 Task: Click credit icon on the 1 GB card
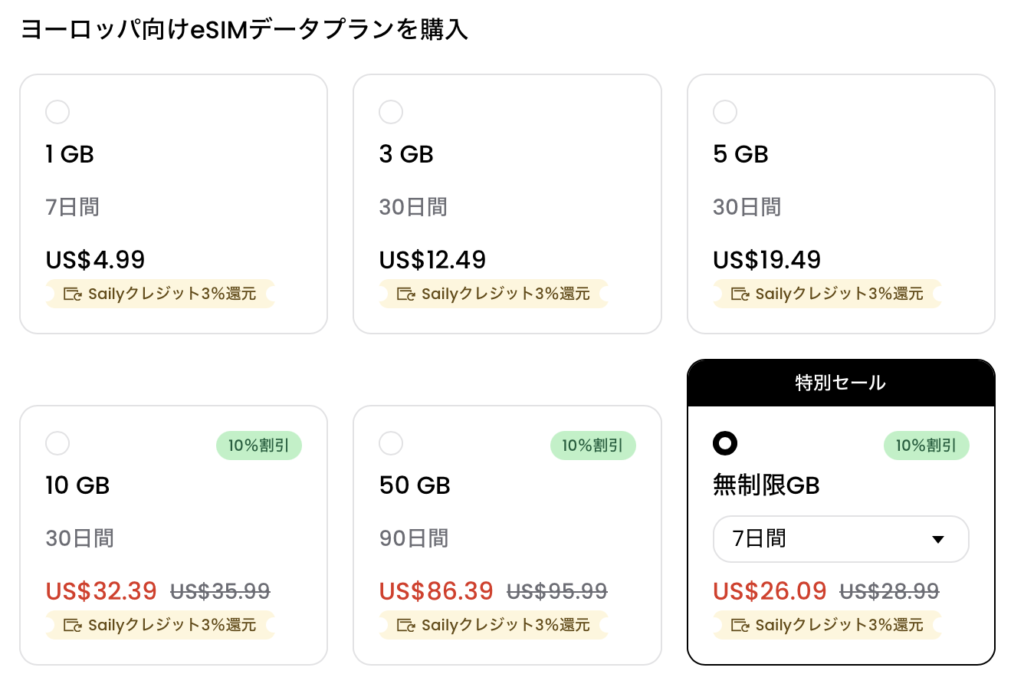tap(73, 294)
